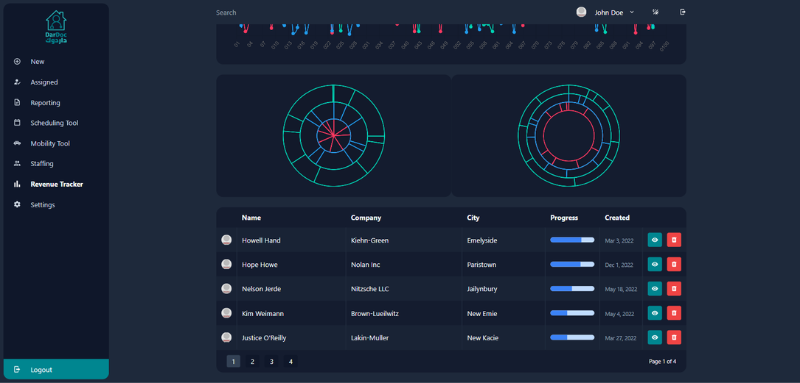Select the Scheduling Tool calendar icon
This screenshot has width=800, height=383.
coord(17,123)
